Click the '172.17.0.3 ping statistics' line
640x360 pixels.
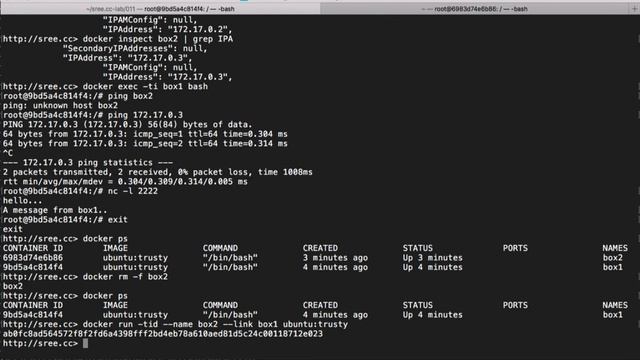[87, 162]
